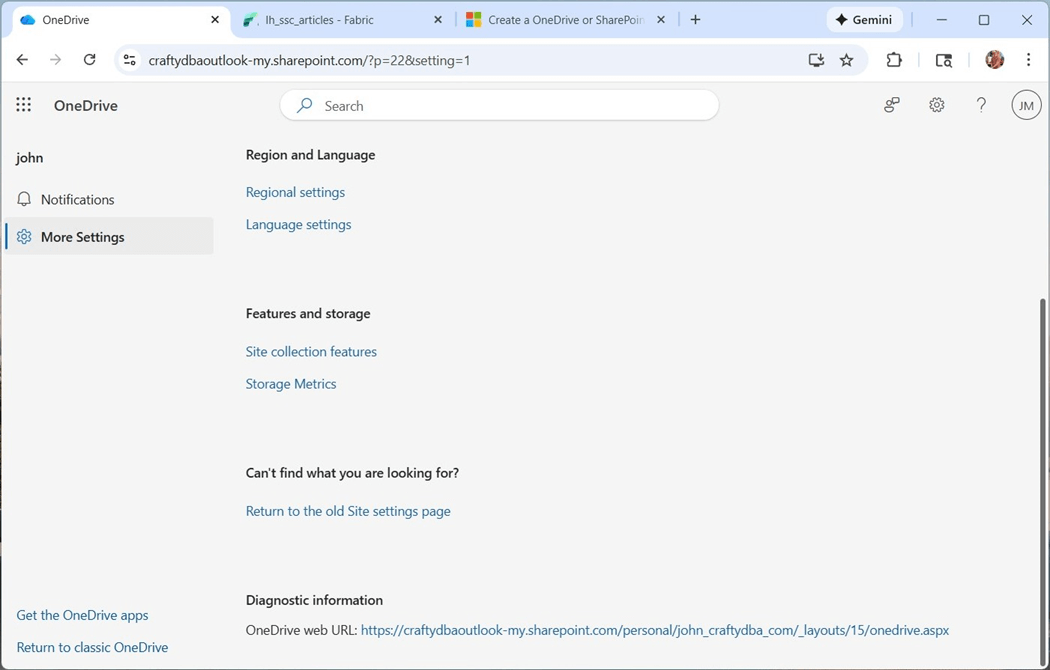The image size is (1050, 670).
Task: Select Notifications in the left sidebar
Action: [78, 199]
